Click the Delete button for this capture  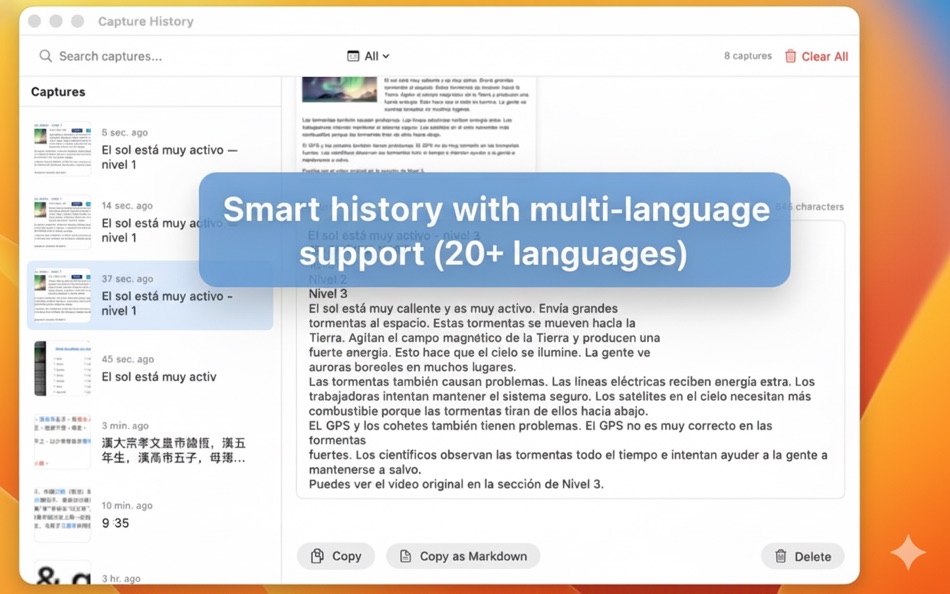pyautogui.click(x=803, y=555)
